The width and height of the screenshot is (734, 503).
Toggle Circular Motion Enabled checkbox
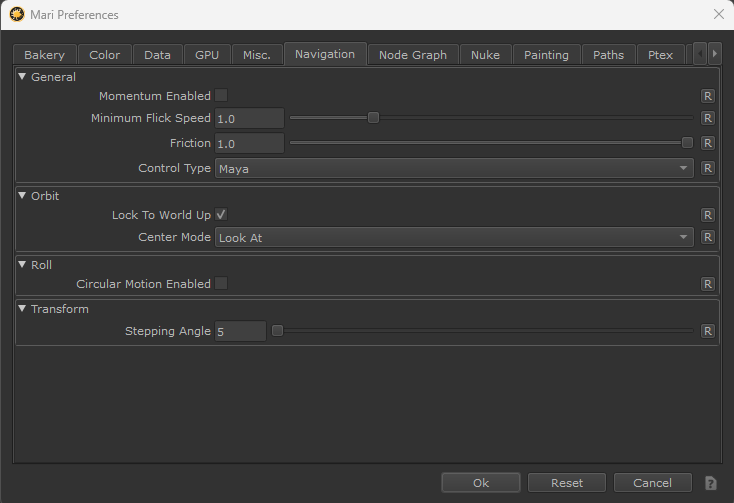221,284
